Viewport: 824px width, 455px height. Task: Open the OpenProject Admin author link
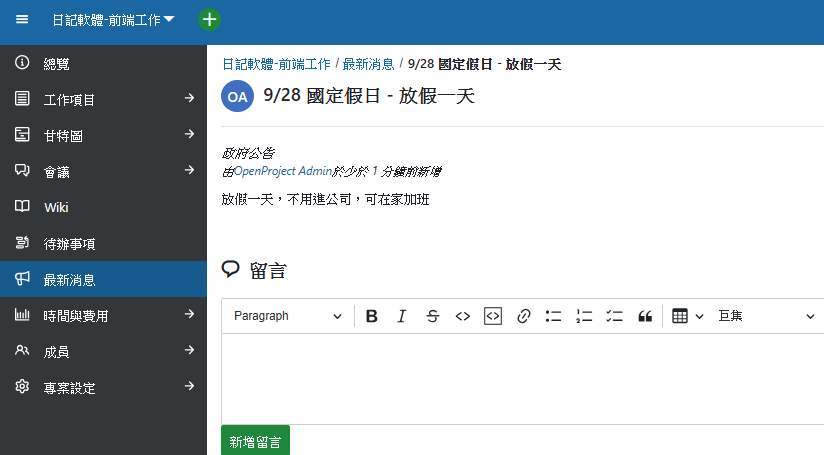(283, 171)
